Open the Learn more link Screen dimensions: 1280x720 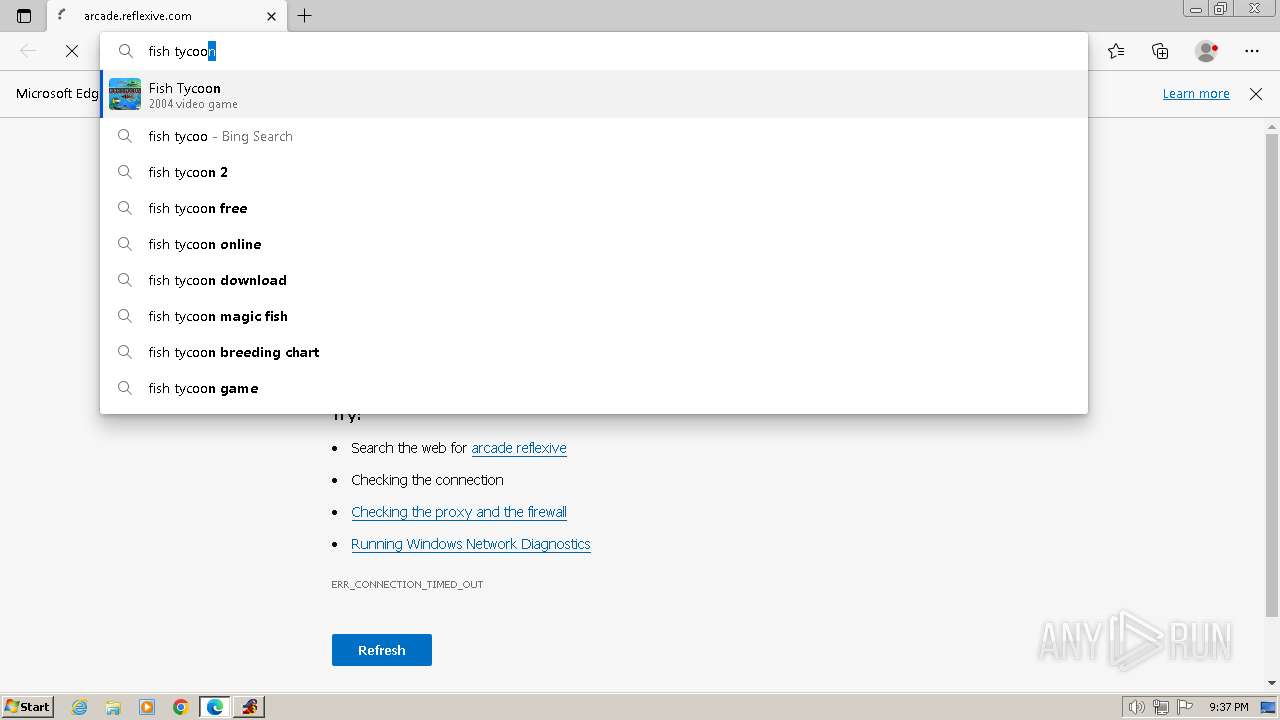click(x=1196, y=93)
